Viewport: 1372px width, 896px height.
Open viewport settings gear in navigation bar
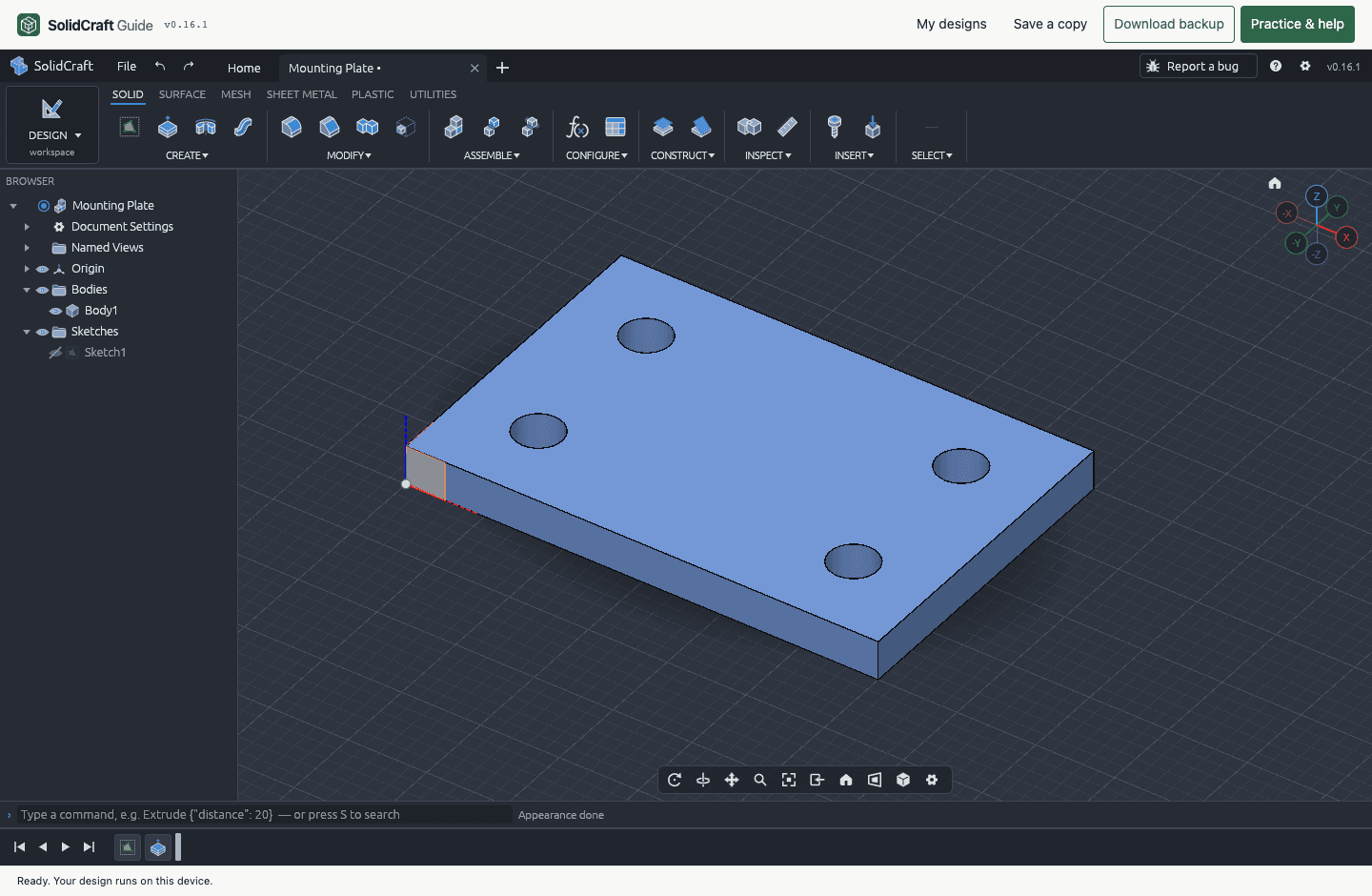pos(932,780)
